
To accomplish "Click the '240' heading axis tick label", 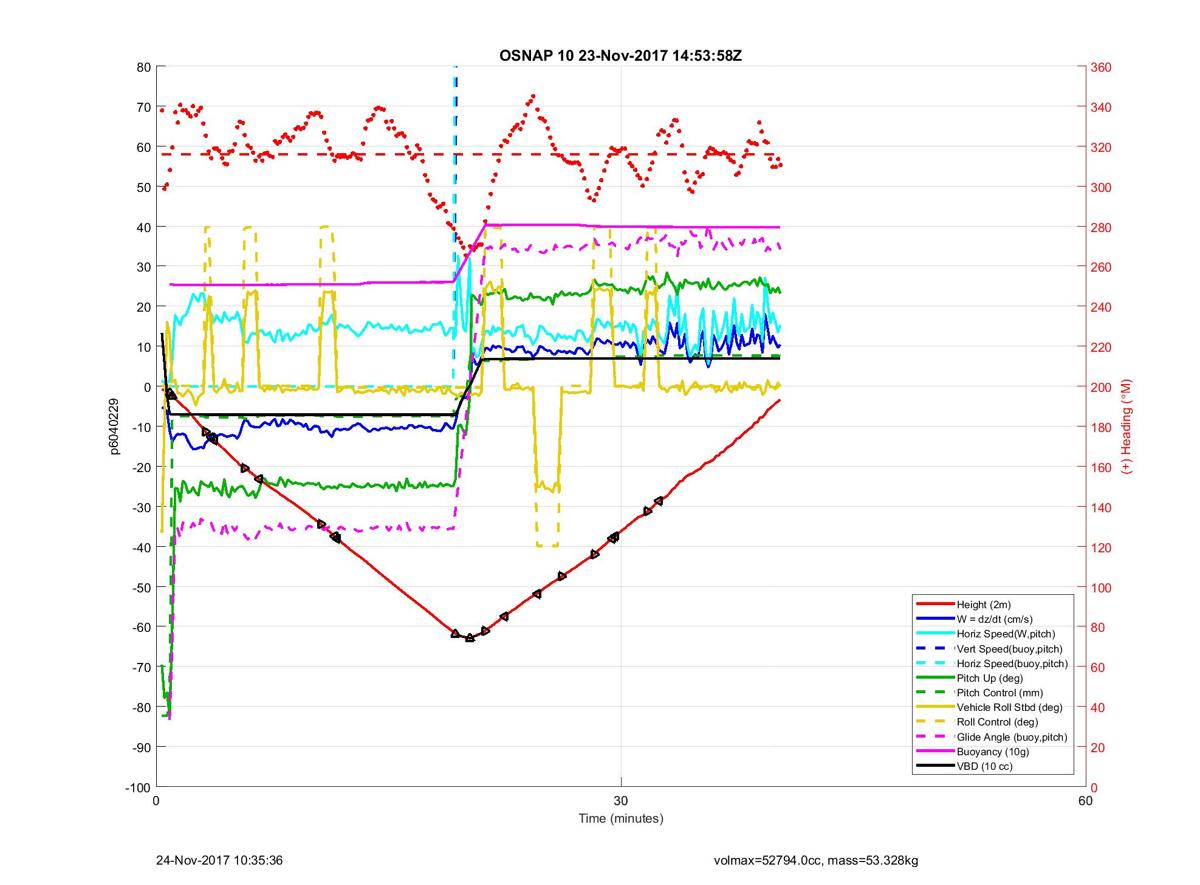I will 1099,307.
